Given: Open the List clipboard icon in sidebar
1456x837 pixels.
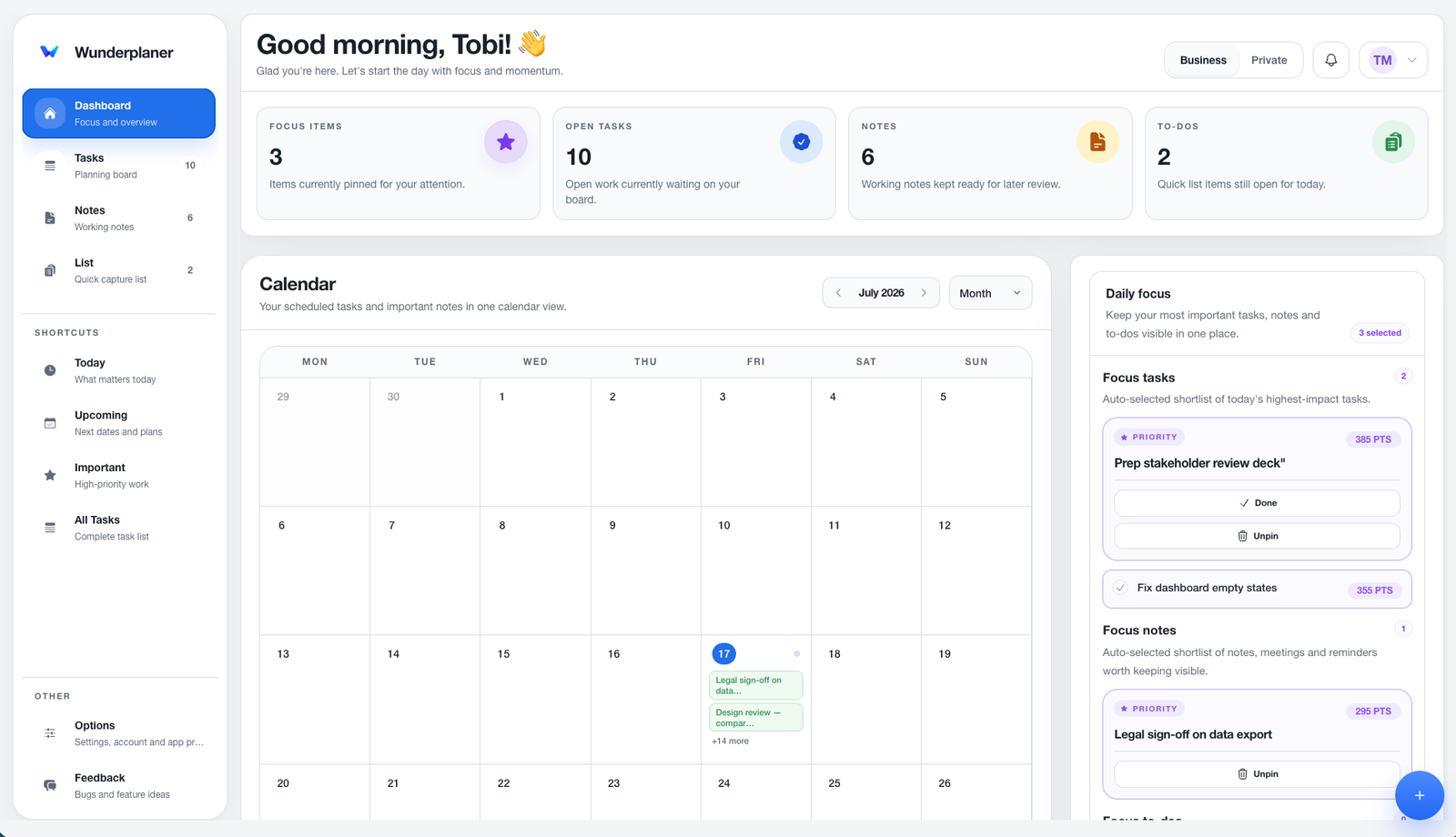Looking at the screenshot, I should click(x=50, y=270).
